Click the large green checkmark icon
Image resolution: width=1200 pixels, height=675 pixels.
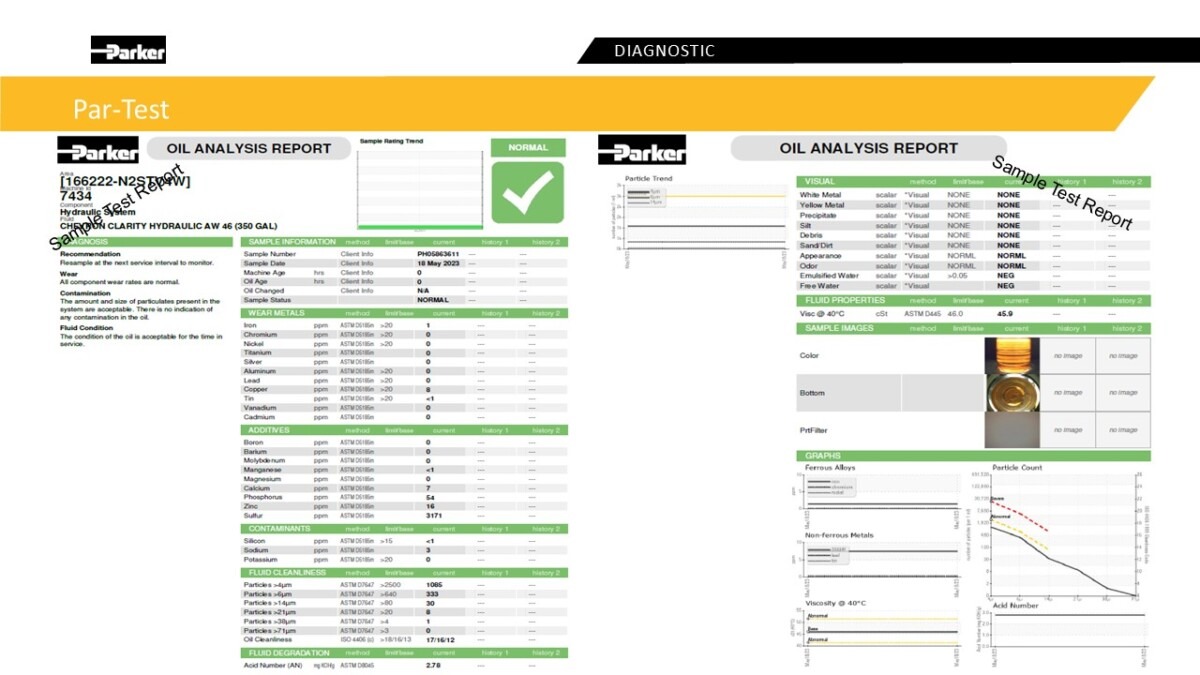528,193
